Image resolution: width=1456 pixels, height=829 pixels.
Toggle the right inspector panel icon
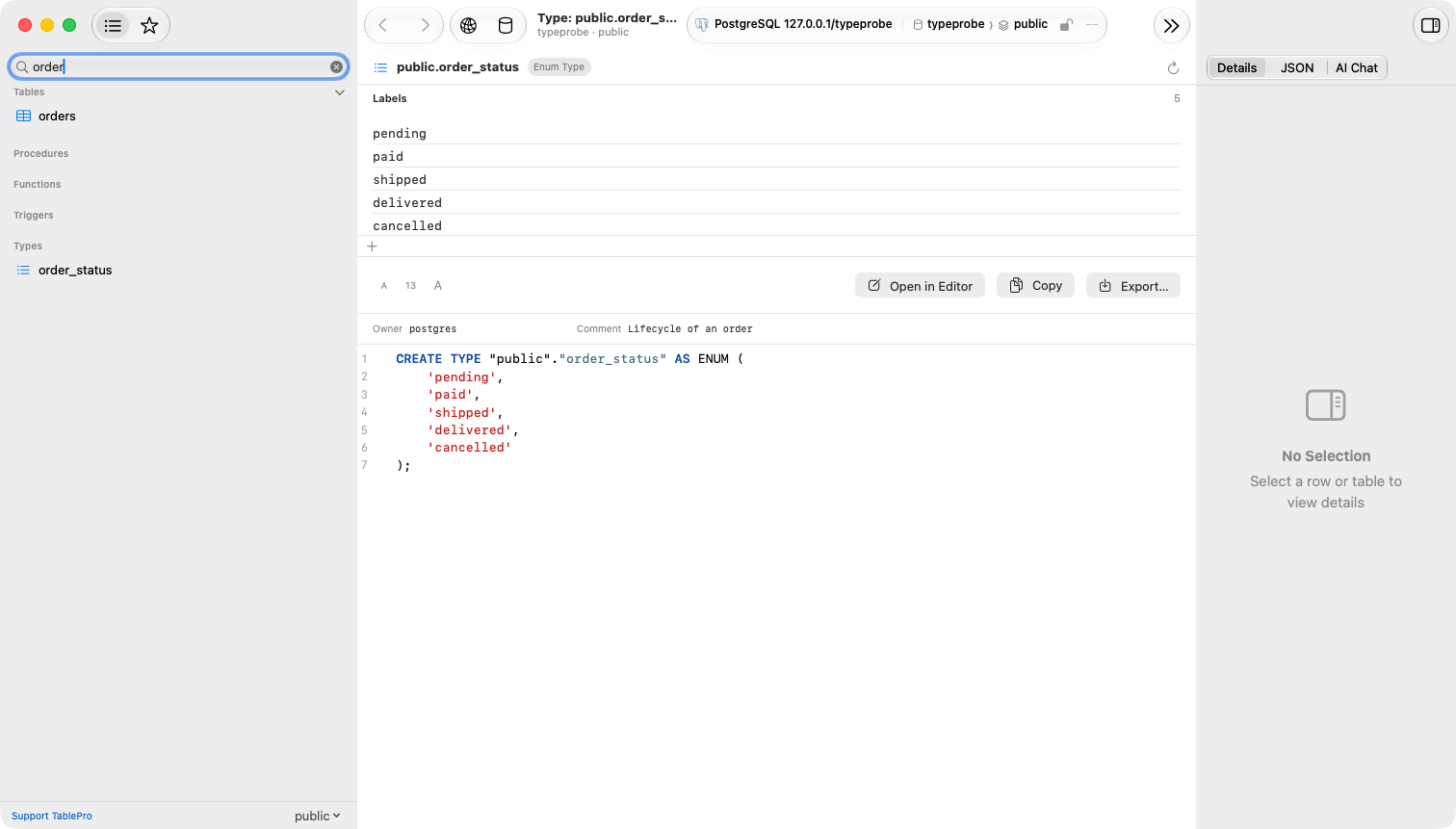click(1431, 25)
